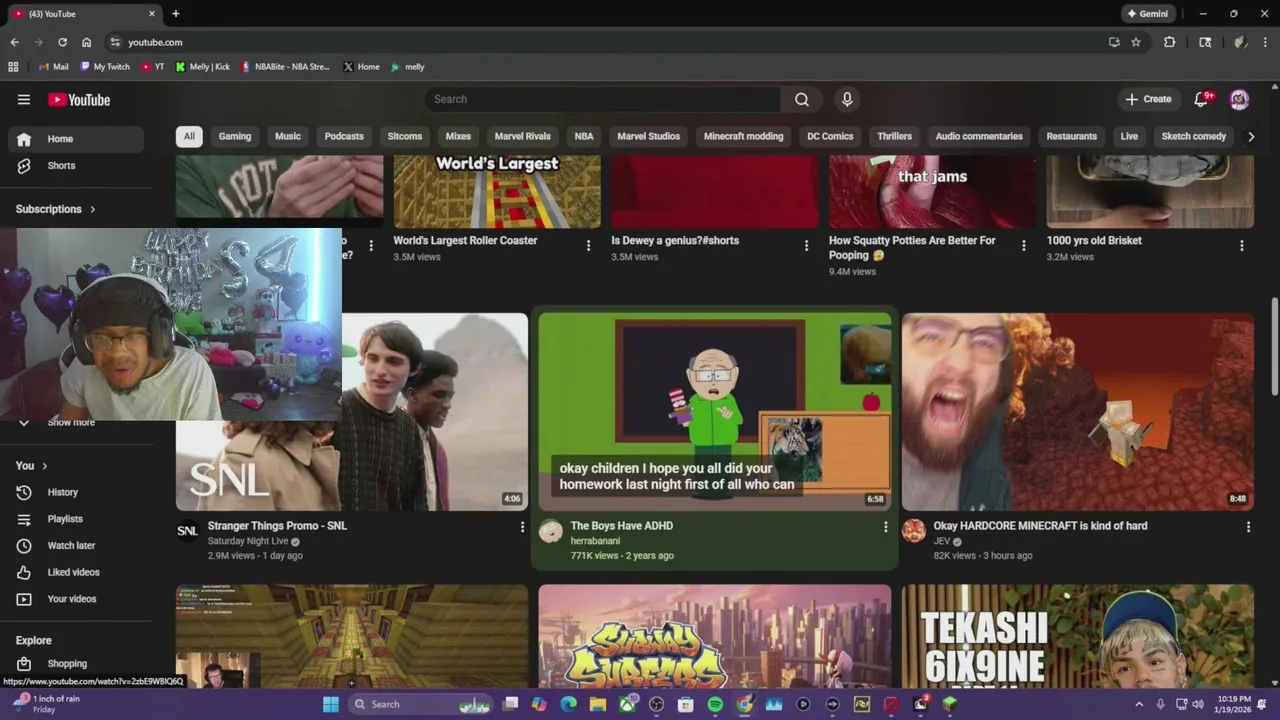Image resolution: width=1280 pixels, height=720 pixels.
Task: Open Chrome extensions puzzle icon
Action: pos(1169,42)
